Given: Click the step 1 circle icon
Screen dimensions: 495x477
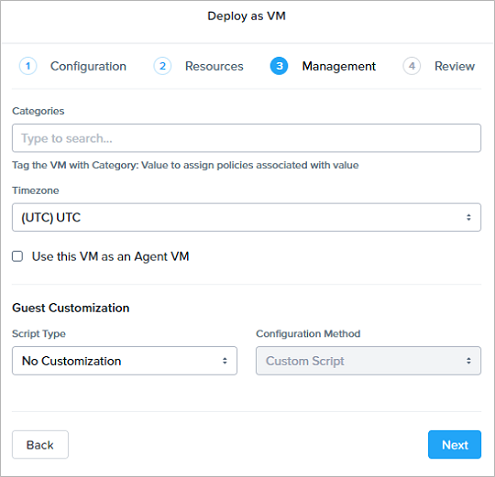Looking at the screenshot, I should coord(28,66).
